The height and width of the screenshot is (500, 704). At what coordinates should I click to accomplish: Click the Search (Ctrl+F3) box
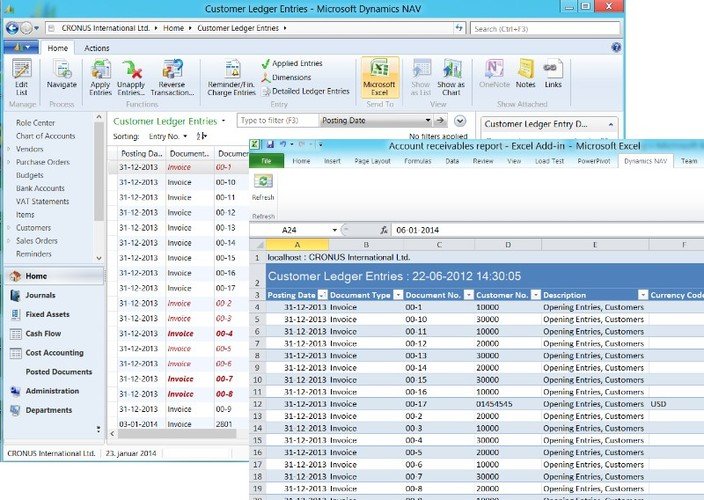coord(545,29)
